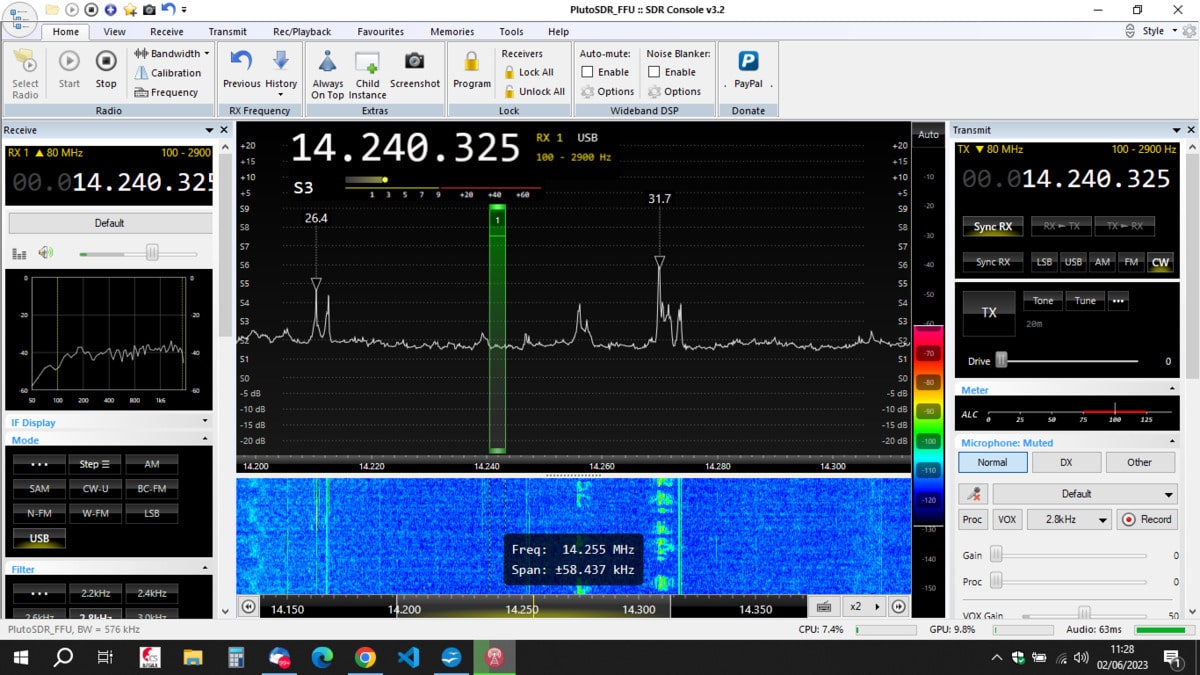
Task: Open the Tools menu
Action: coord(510,31)
